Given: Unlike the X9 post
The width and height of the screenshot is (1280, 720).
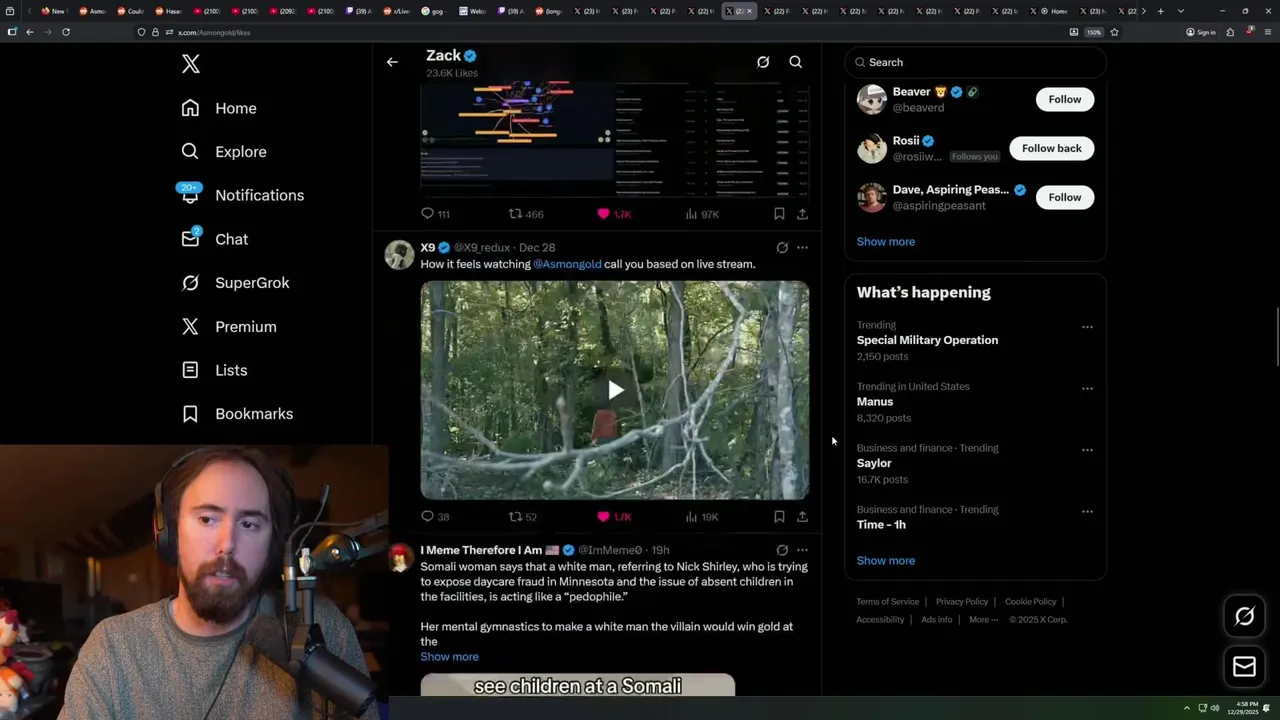Looking at the screenshot, I should (613, 517).
